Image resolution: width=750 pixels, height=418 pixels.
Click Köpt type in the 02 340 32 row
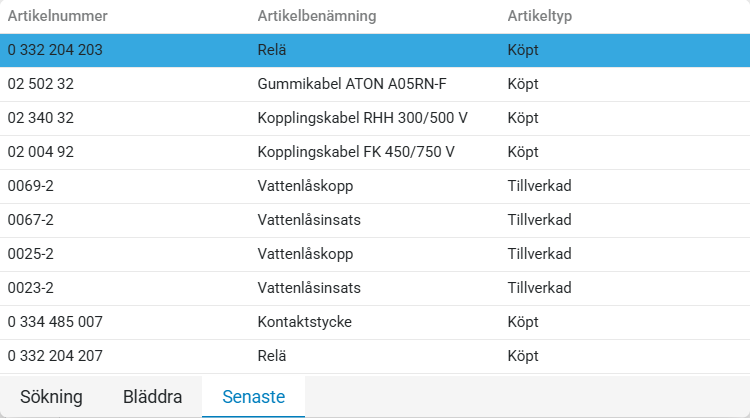523,118
